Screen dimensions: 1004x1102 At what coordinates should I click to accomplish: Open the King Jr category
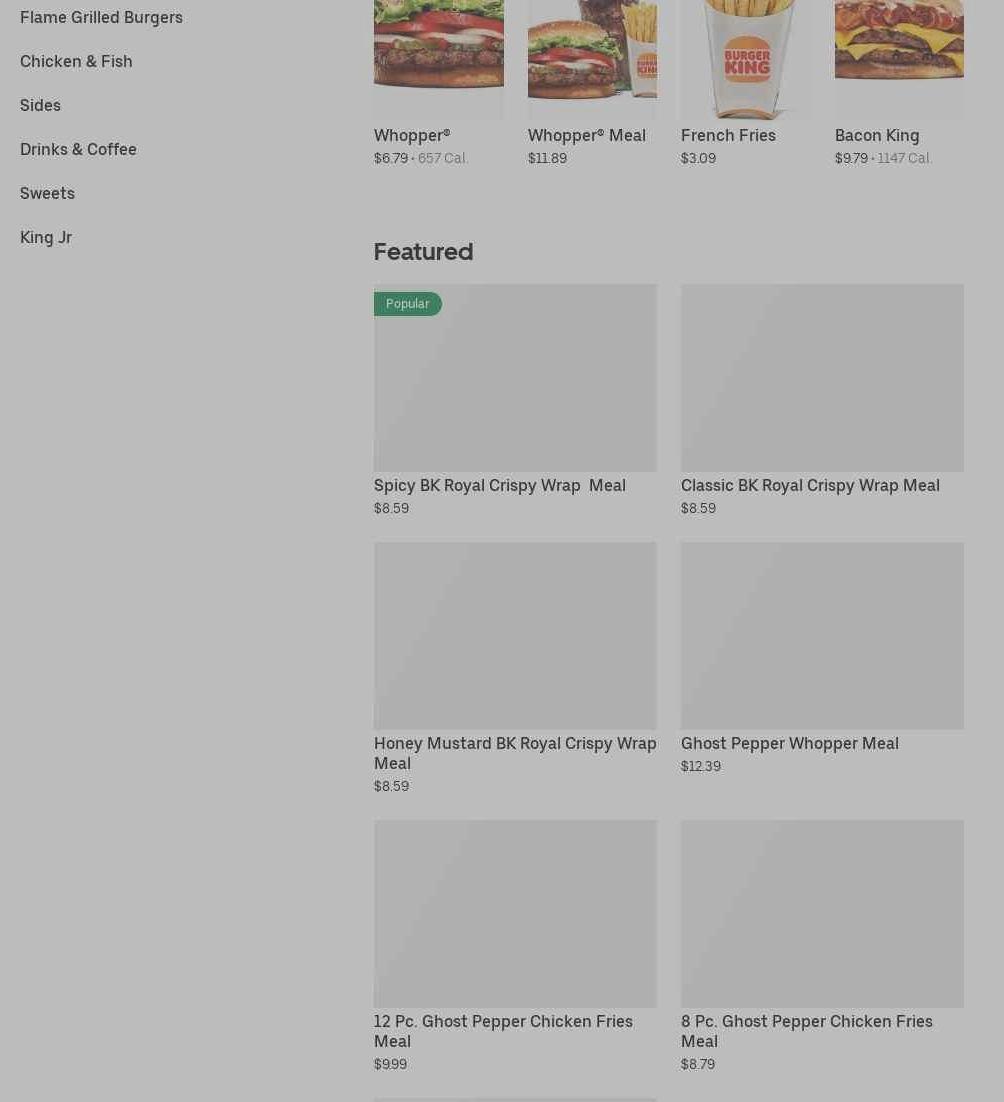[x=46, y=238]
